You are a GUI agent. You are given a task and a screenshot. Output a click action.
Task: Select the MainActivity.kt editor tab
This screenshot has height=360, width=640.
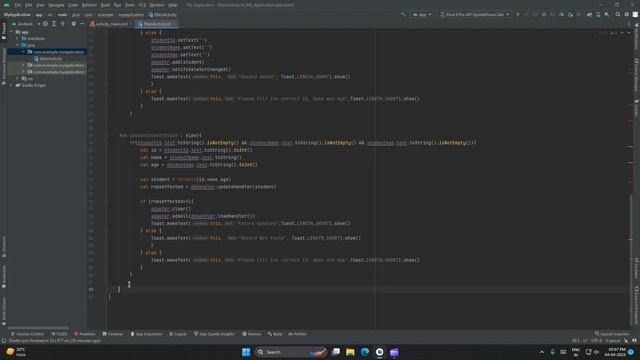pos(157,24)
